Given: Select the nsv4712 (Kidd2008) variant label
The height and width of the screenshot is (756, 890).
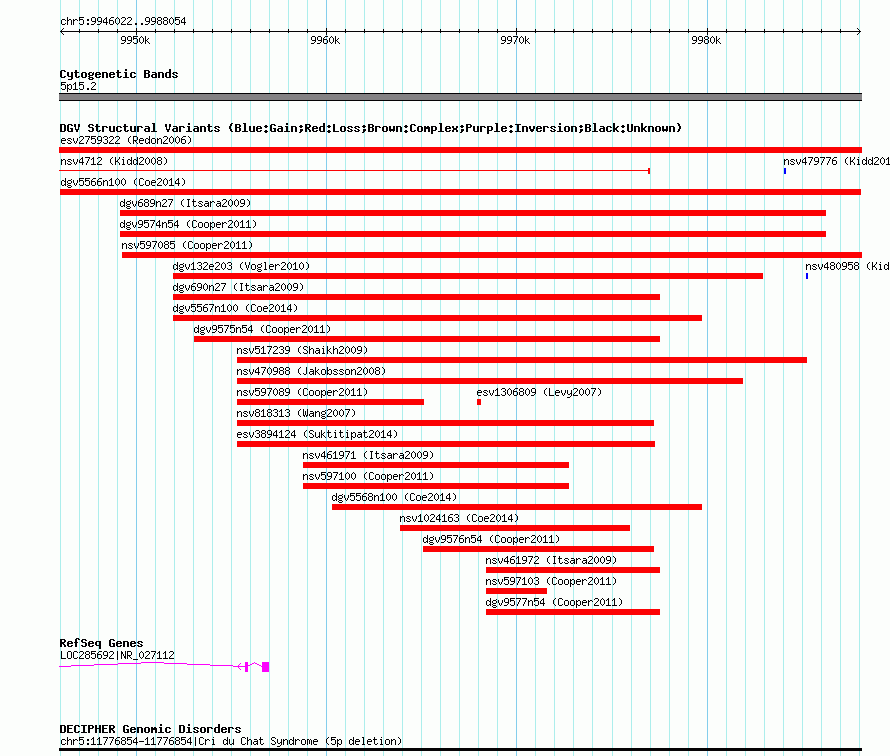Looking at the screenshot, I should coord(114,161).
